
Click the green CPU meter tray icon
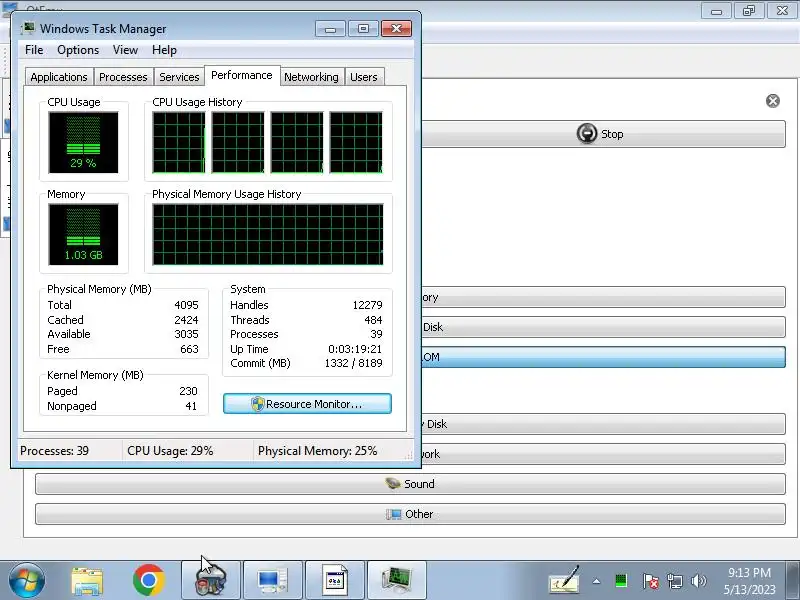pos(621,581)
